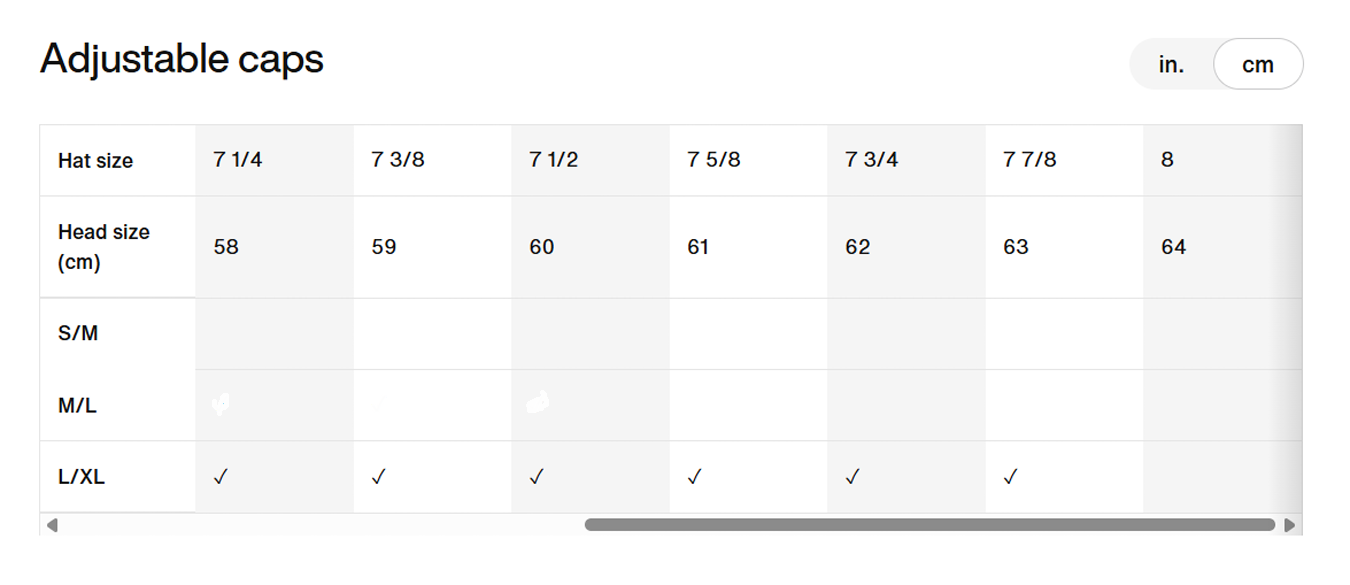The height and width of the screenshot is (585, 1350).
Task: Click the L/XL checkmark under size 61
Action: [694, 478]
